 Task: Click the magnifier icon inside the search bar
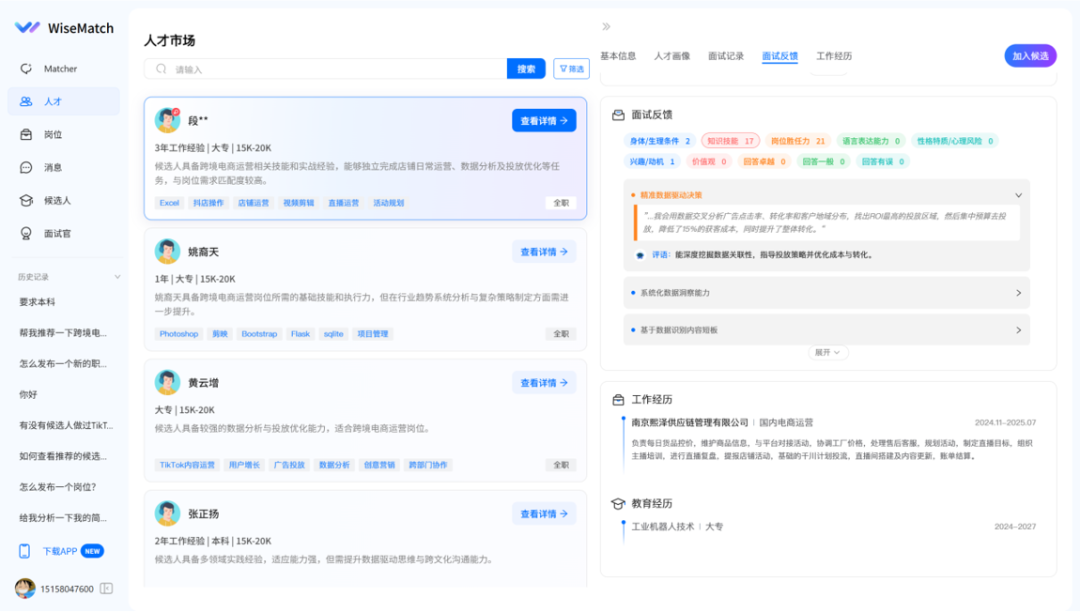coord(160,68)
